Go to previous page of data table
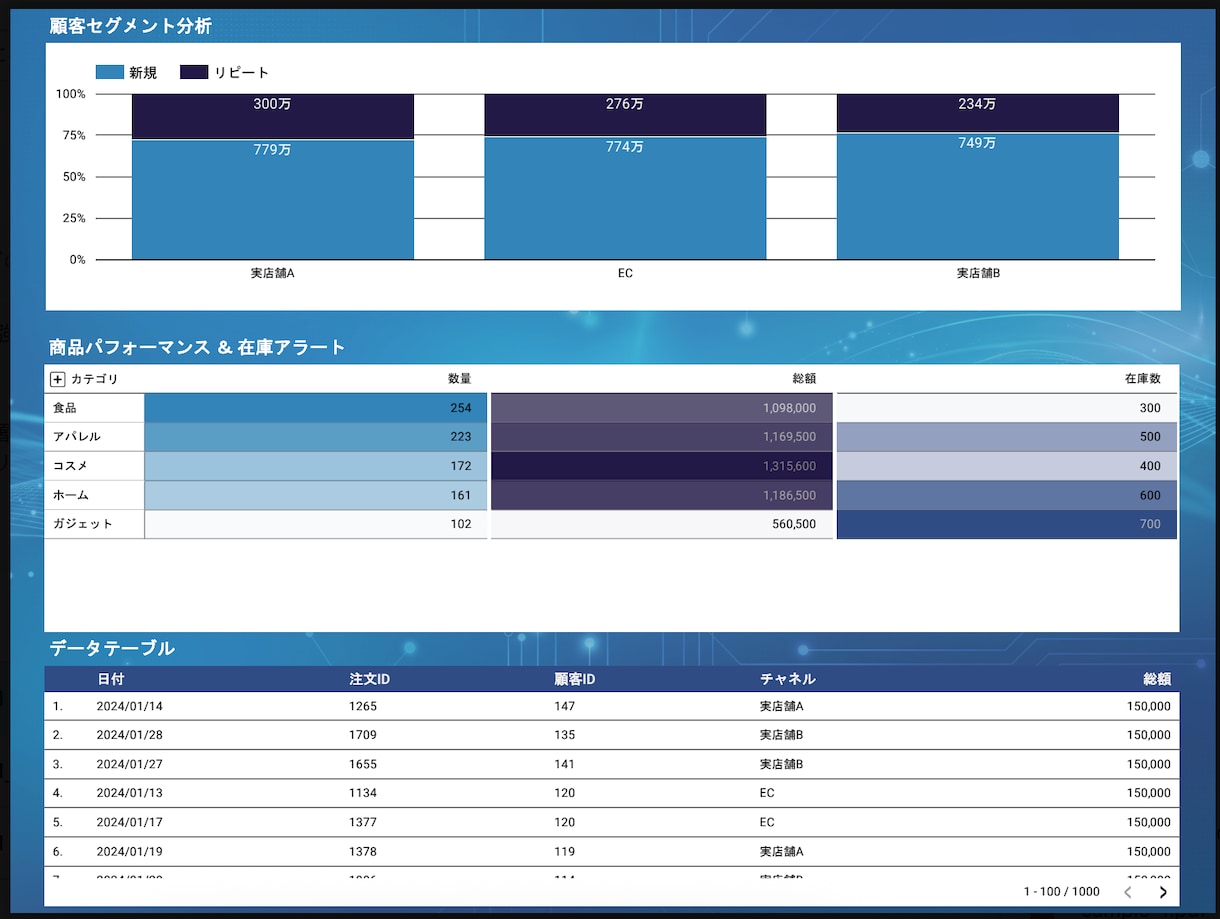 coord(1128,892)
